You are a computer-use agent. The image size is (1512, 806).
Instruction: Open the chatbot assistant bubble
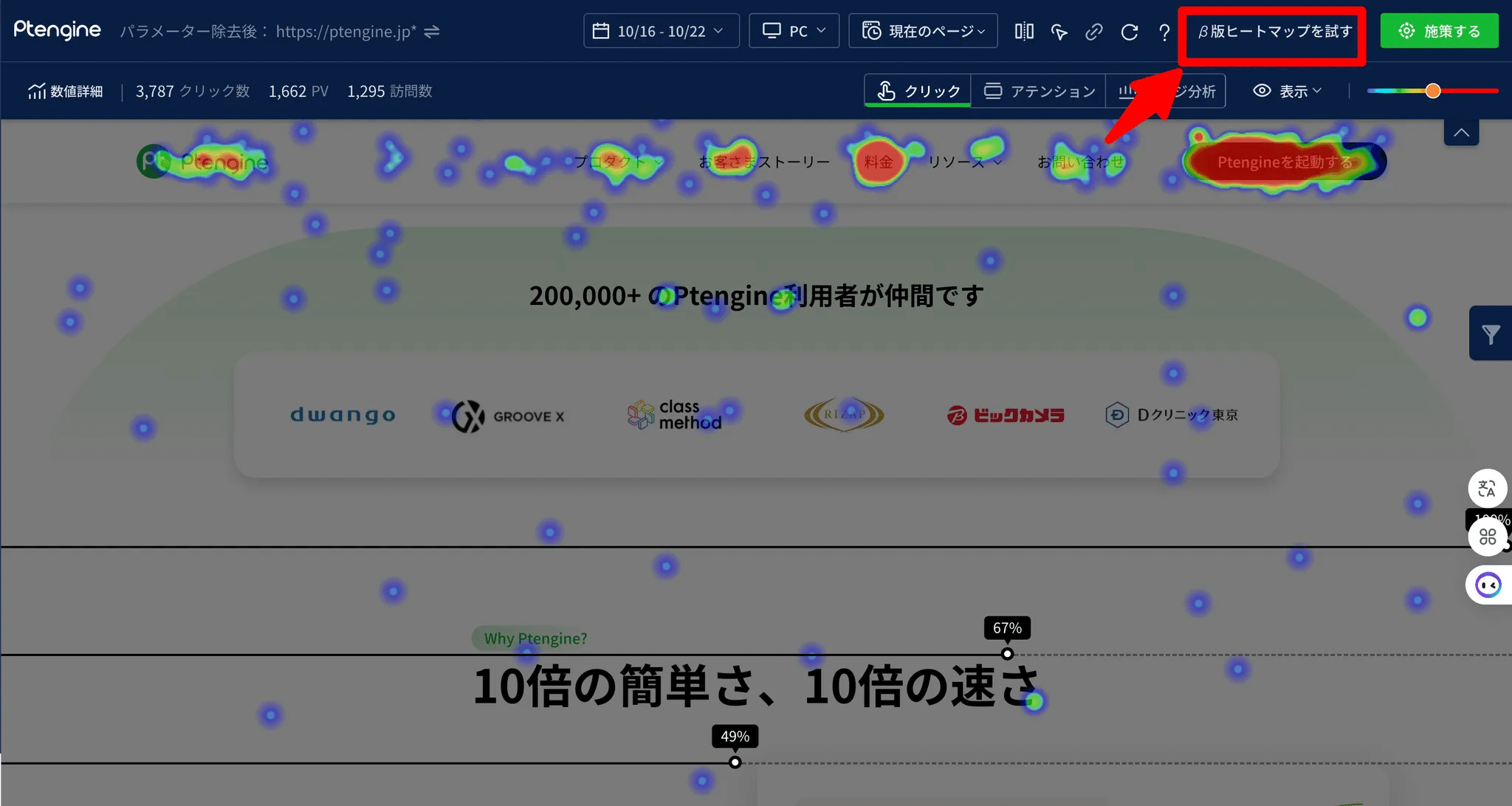click(1489, 585)
